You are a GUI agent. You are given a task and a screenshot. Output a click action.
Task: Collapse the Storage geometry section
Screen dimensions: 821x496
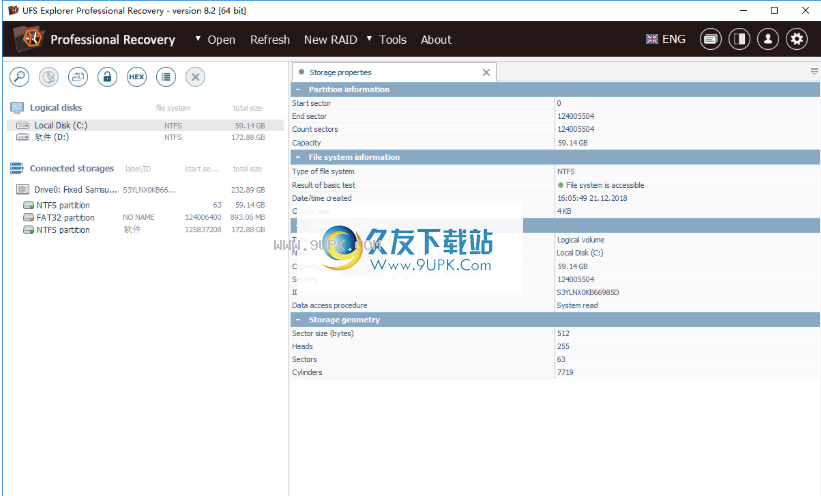[x=298, y=319]
